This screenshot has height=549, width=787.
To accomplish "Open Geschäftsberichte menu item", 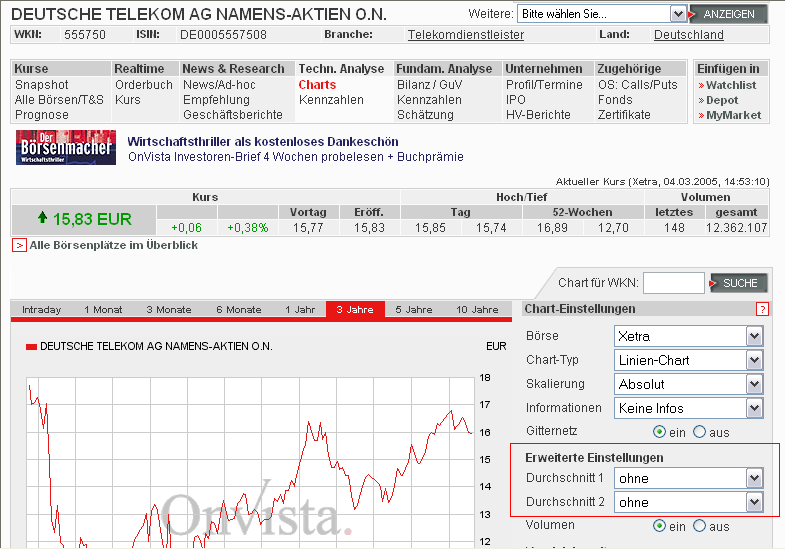I will [233, 115].
